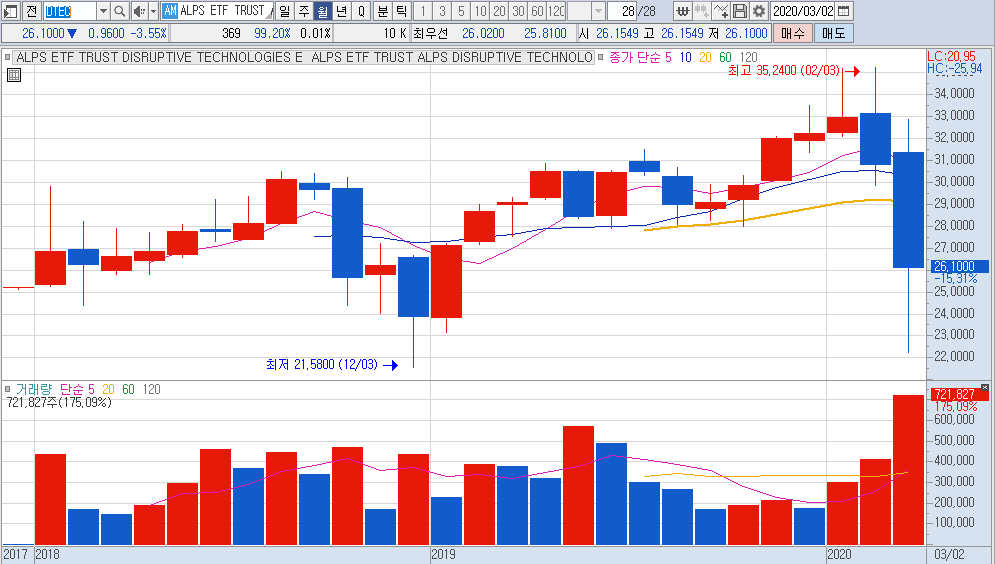Screen dimensions: 995x564
Task: Open chart settings gear icon
Action: (759, 11)
